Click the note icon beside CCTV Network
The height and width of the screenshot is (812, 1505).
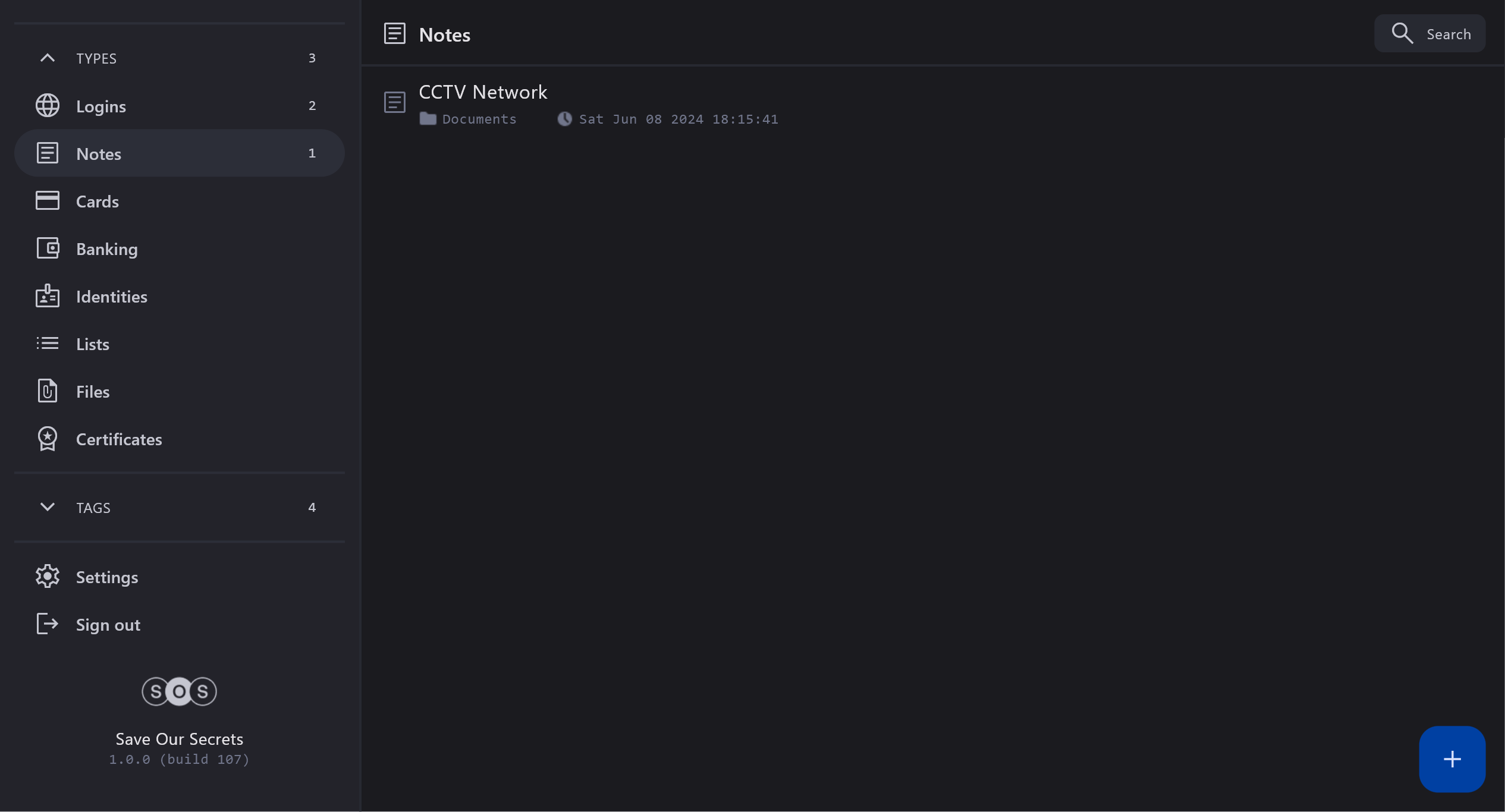pos(395,102)
